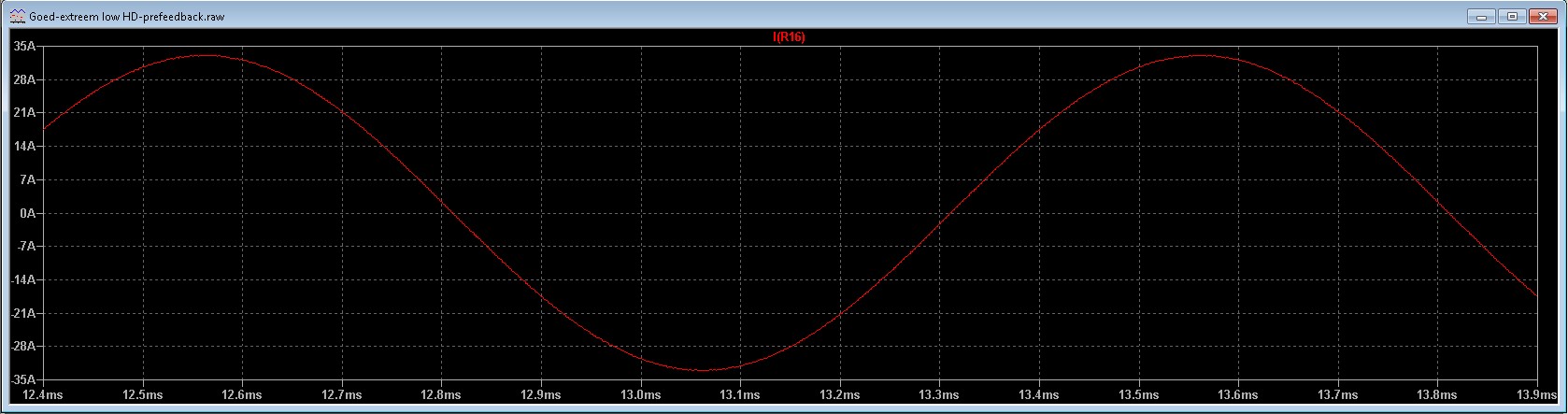Screen dimensions: 1568x414
Task: Click the 13.6ms time axis label
Action: coord(1239,395)
